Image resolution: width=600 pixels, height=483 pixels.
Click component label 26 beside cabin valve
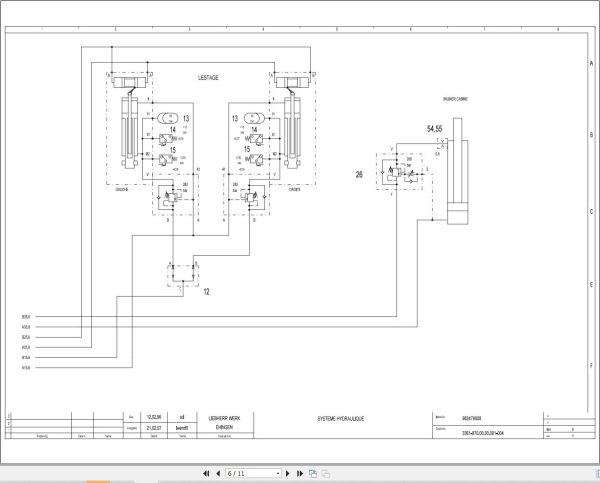(x=359, y=175)
